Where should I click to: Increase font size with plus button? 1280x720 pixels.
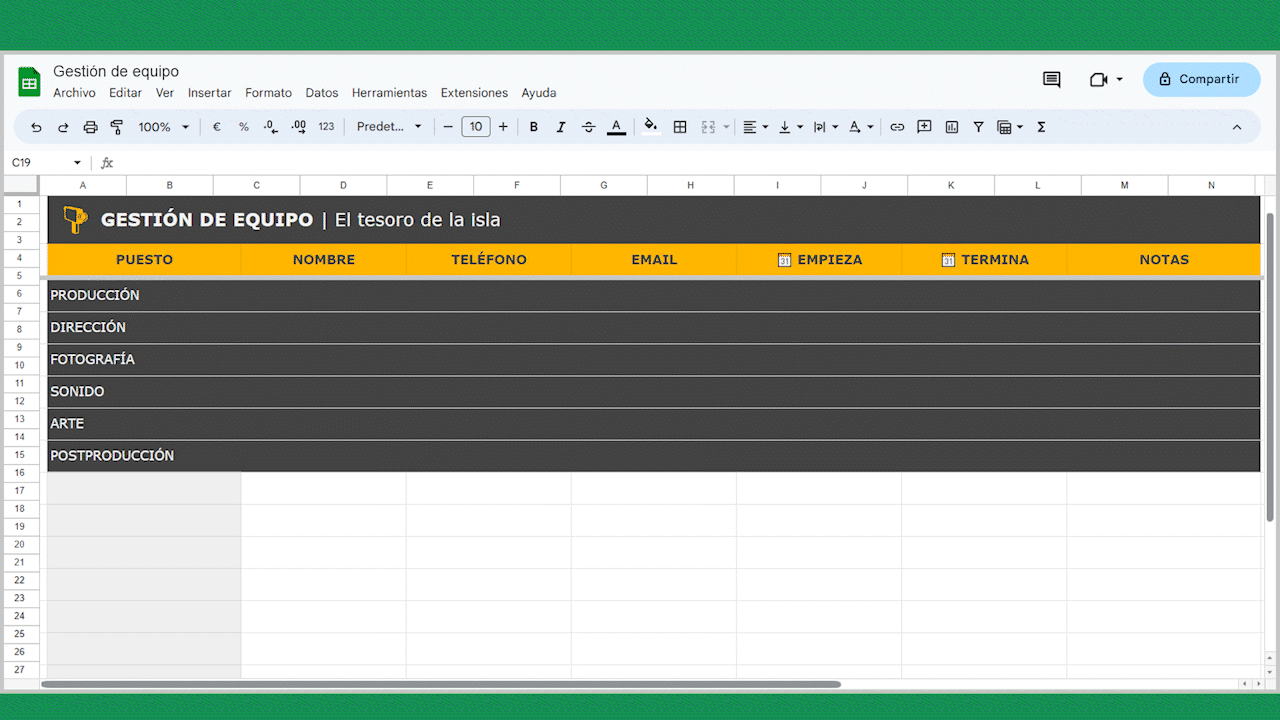click(503, 127)
